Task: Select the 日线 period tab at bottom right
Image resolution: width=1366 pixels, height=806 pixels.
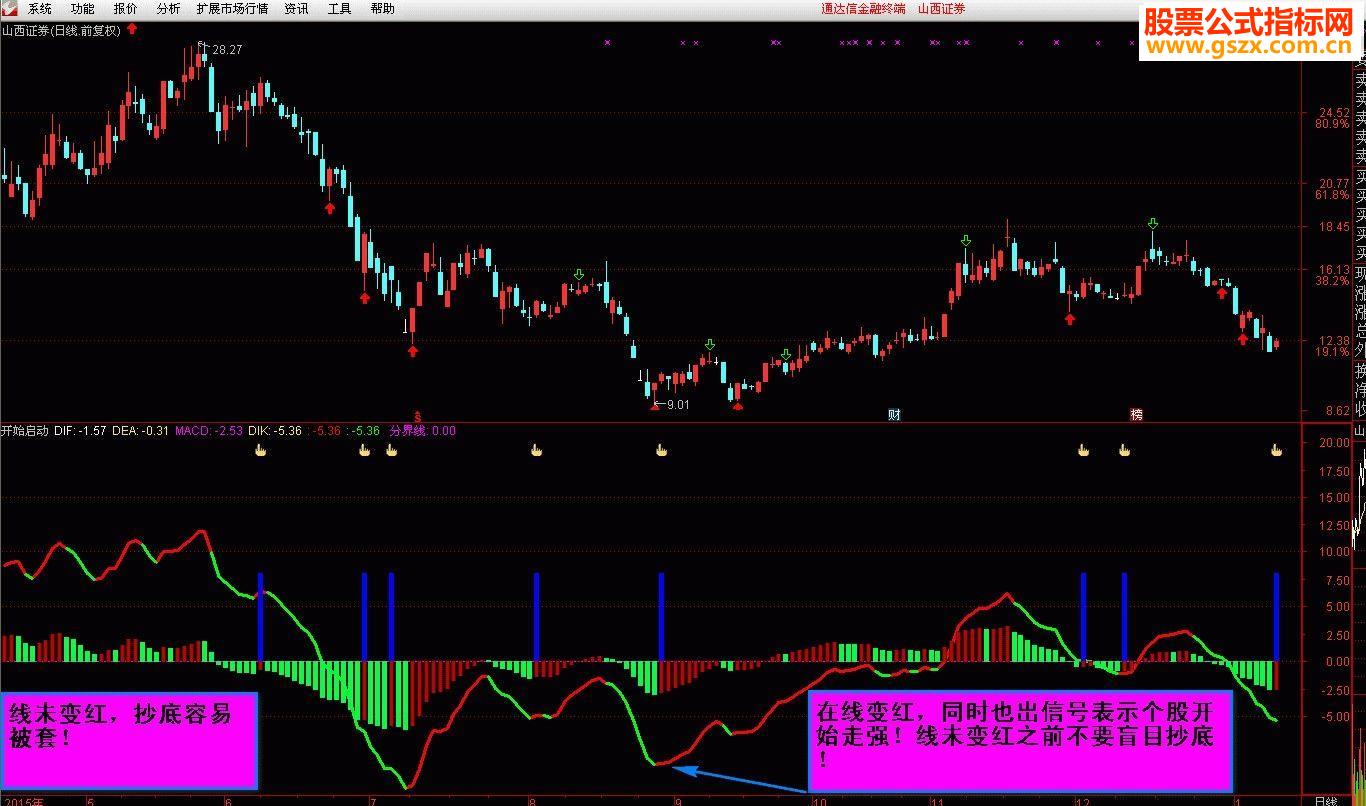Action: tap(1326, 801)
